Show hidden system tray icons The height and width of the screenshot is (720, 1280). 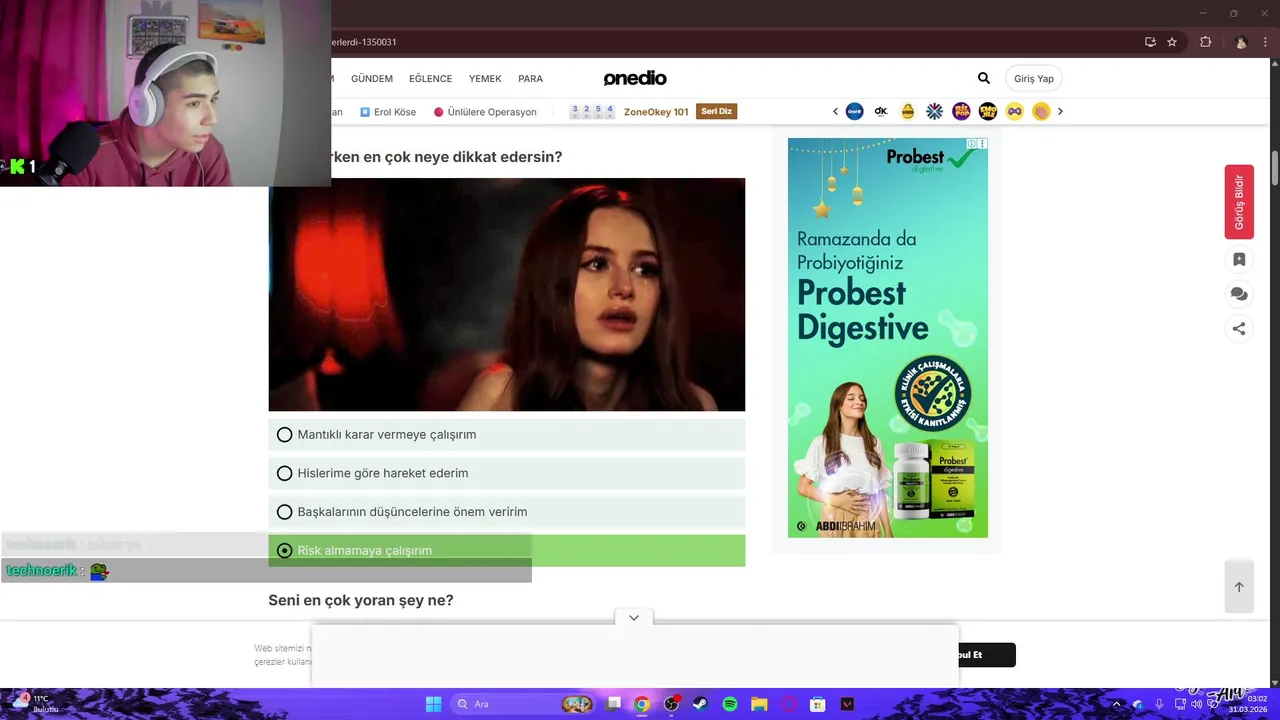pos(1117,704)
